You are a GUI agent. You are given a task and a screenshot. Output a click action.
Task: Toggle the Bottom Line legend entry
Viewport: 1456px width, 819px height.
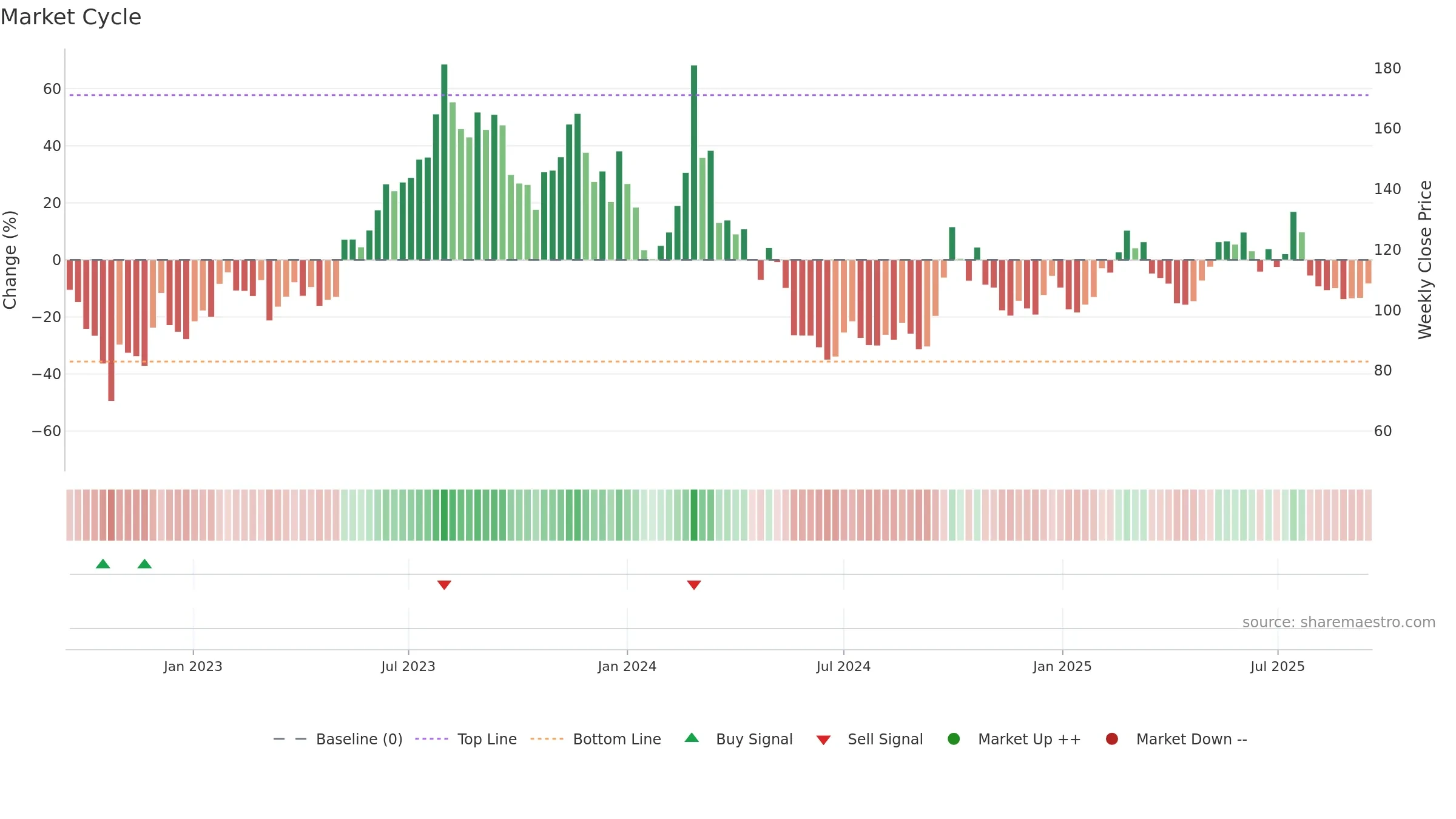coord(596,739)
